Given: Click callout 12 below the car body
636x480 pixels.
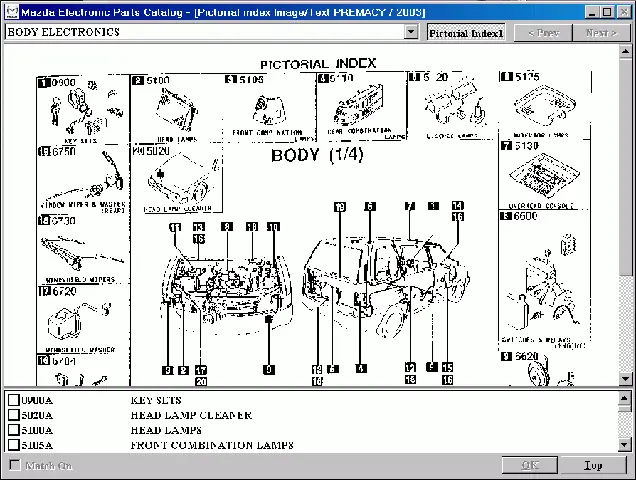Looking at the screenshot, I should click(410, 368).
